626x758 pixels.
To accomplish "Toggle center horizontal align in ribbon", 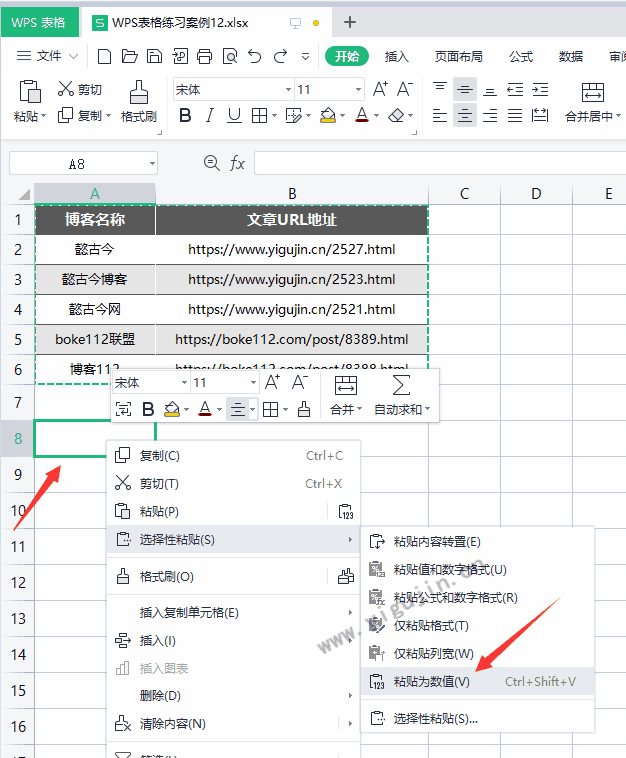I will tap(465, 116).
